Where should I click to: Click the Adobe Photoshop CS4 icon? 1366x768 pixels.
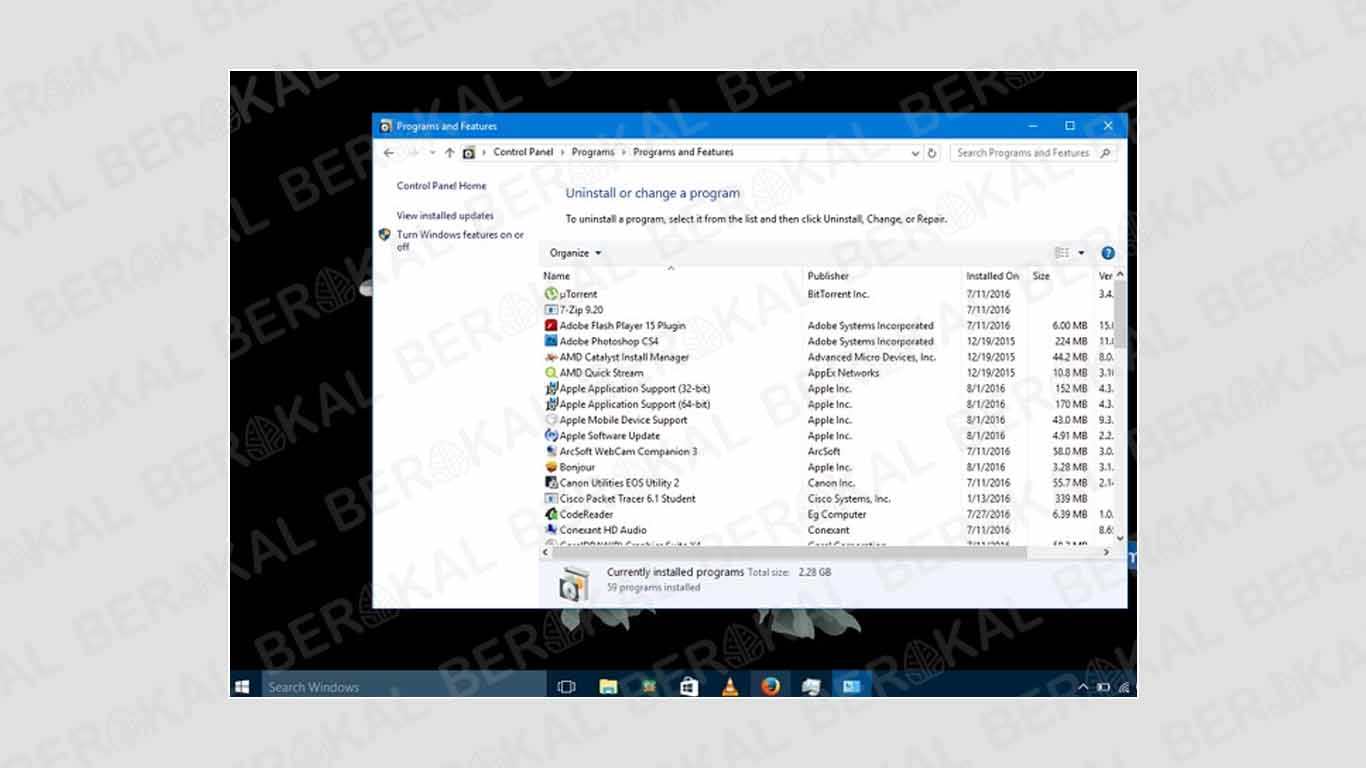click(551, 341)
